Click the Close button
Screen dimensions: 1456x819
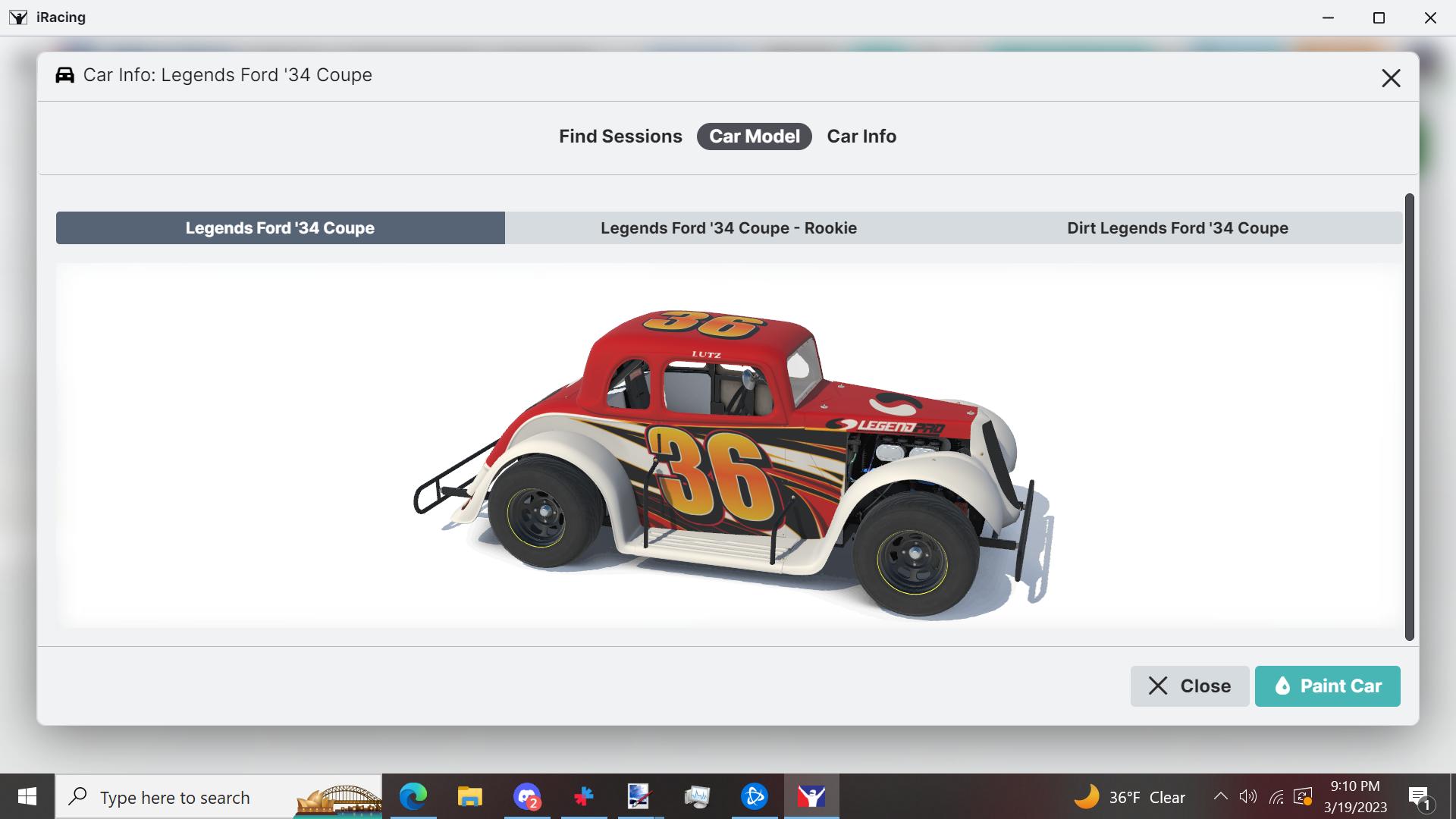coord(1189,686)
